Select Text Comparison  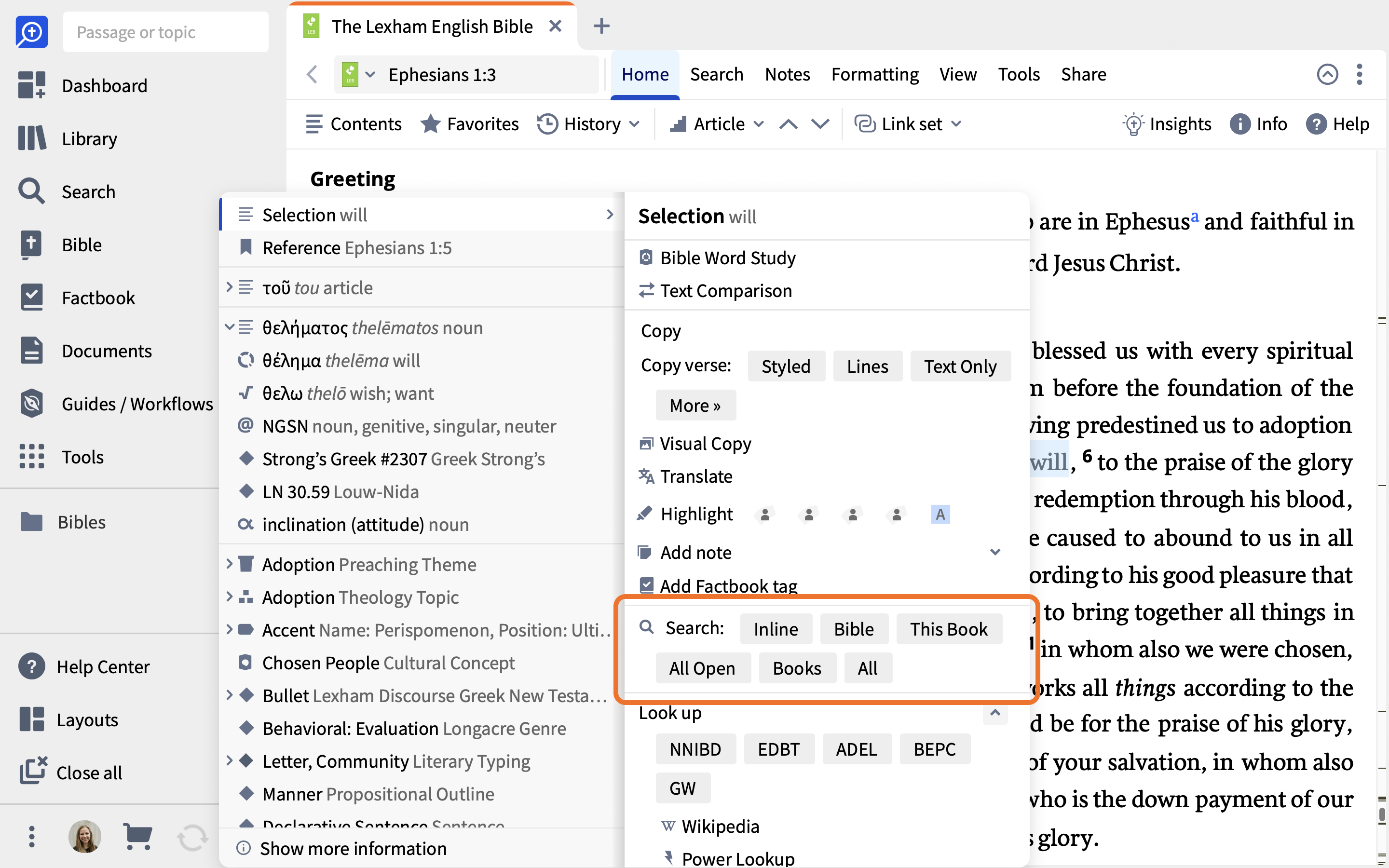pos(715,290)
